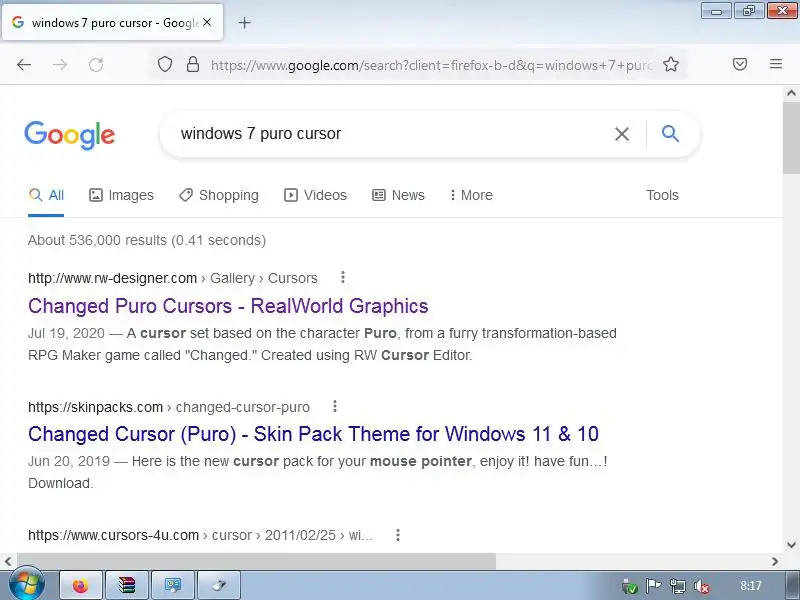
Task: Click the security shield tray icon
Action: [630, 586]
